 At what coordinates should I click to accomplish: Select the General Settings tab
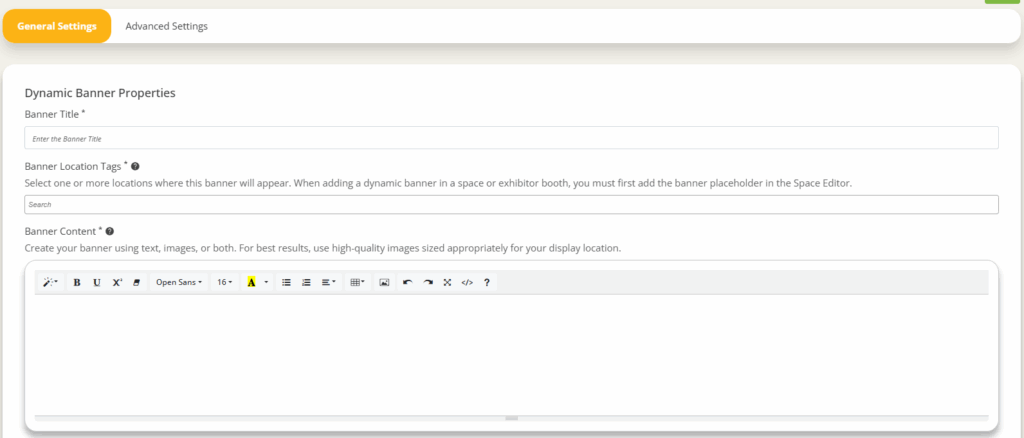point(57,26)
